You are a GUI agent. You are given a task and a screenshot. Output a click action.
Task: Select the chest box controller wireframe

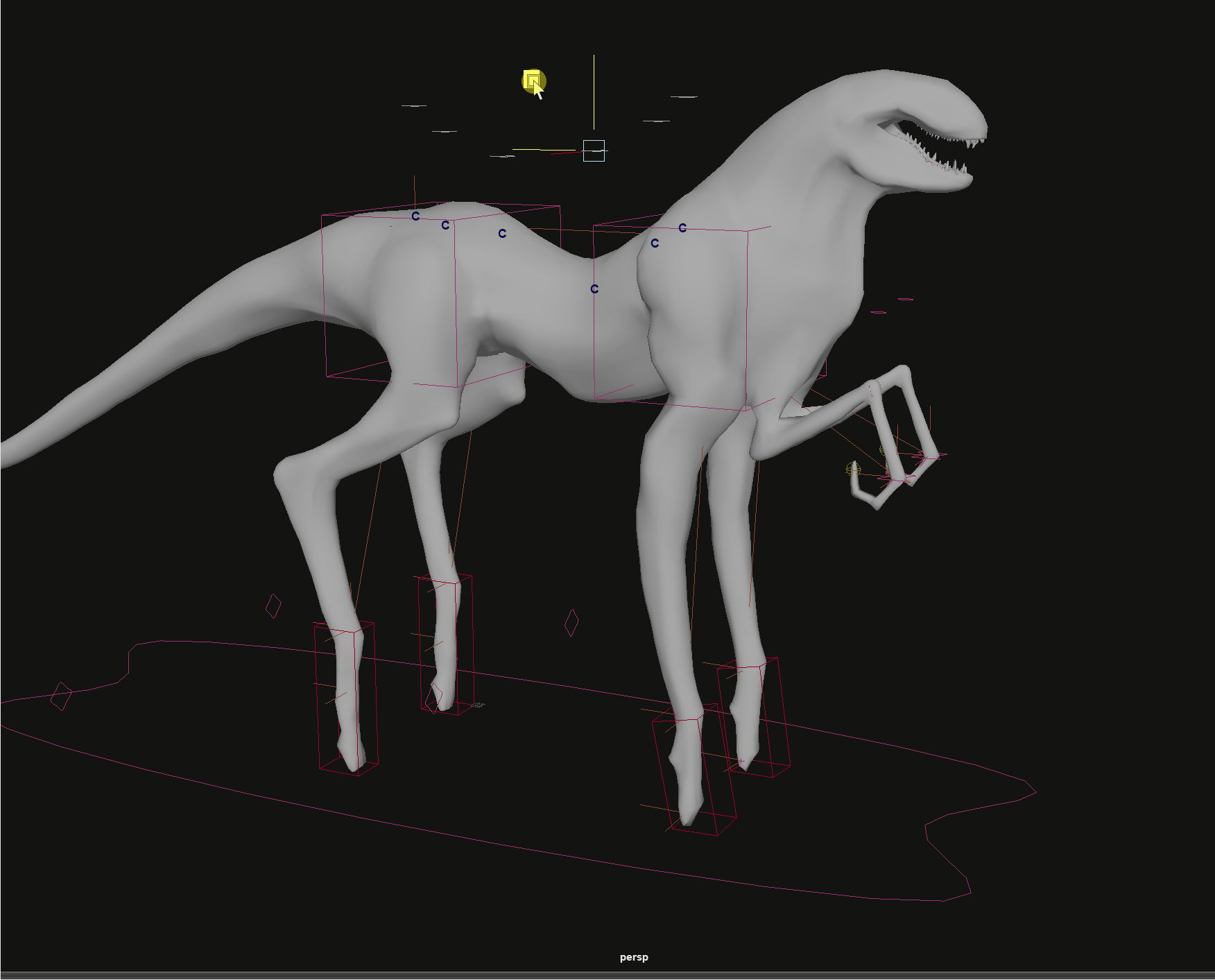[x=748, y=312]
